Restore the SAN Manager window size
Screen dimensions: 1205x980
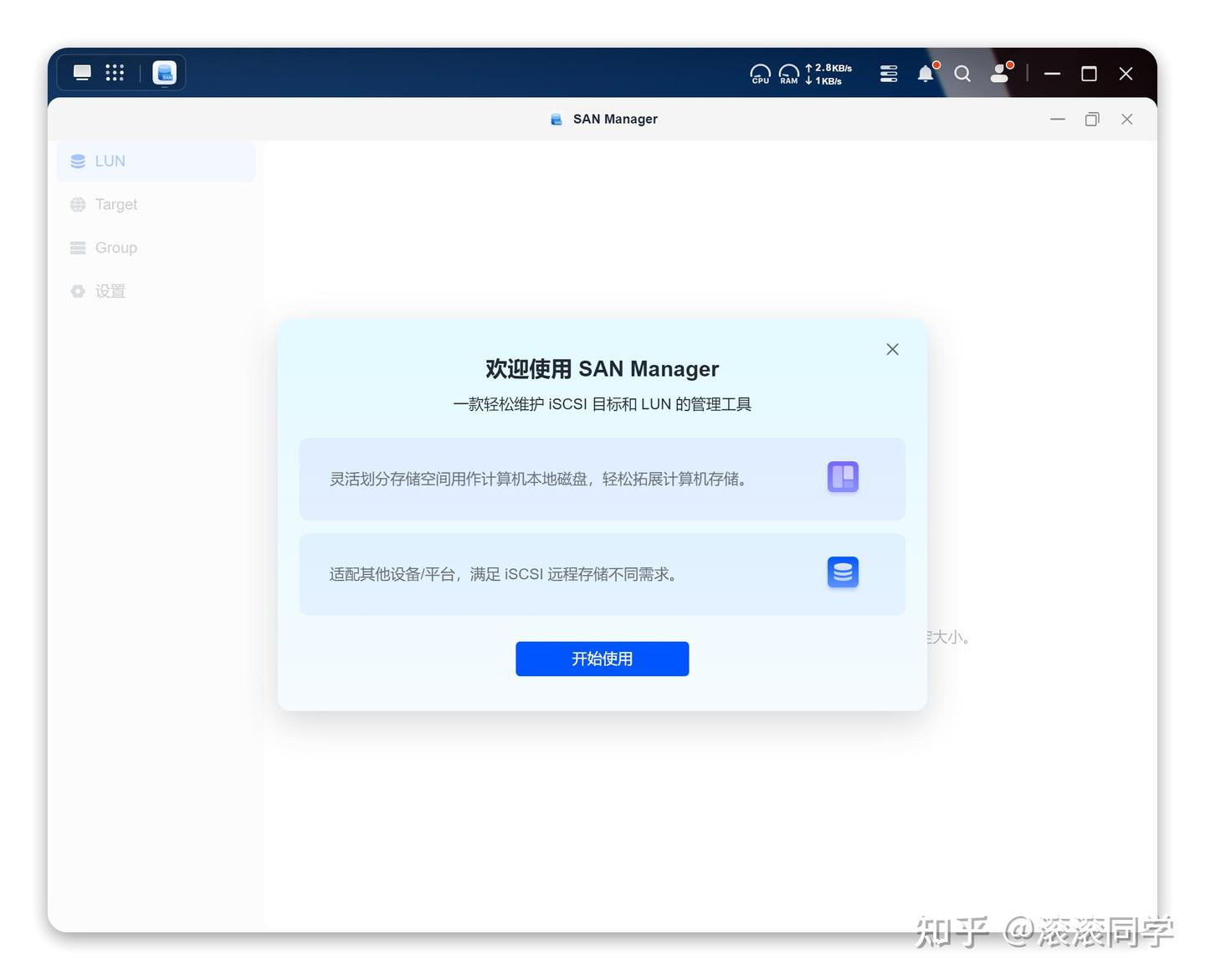(x=1092, y=119)
